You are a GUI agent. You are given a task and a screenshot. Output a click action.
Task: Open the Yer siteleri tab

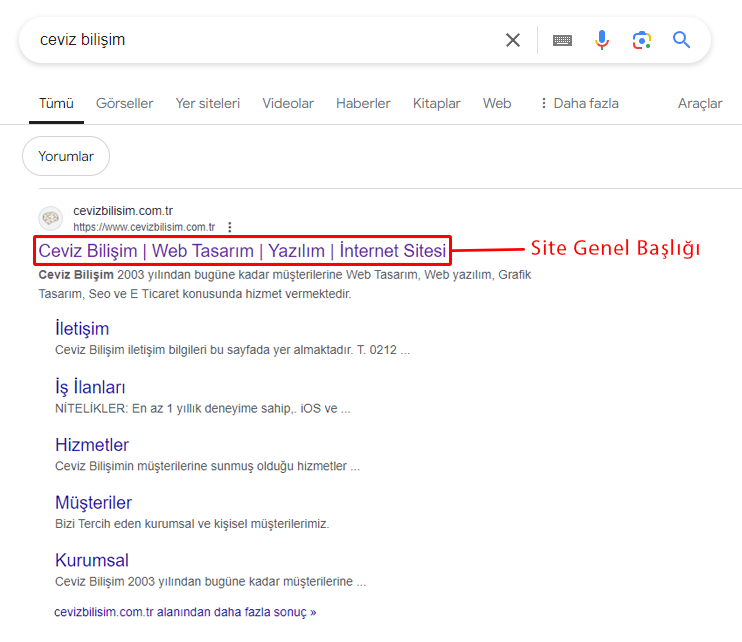click(208, 103)
